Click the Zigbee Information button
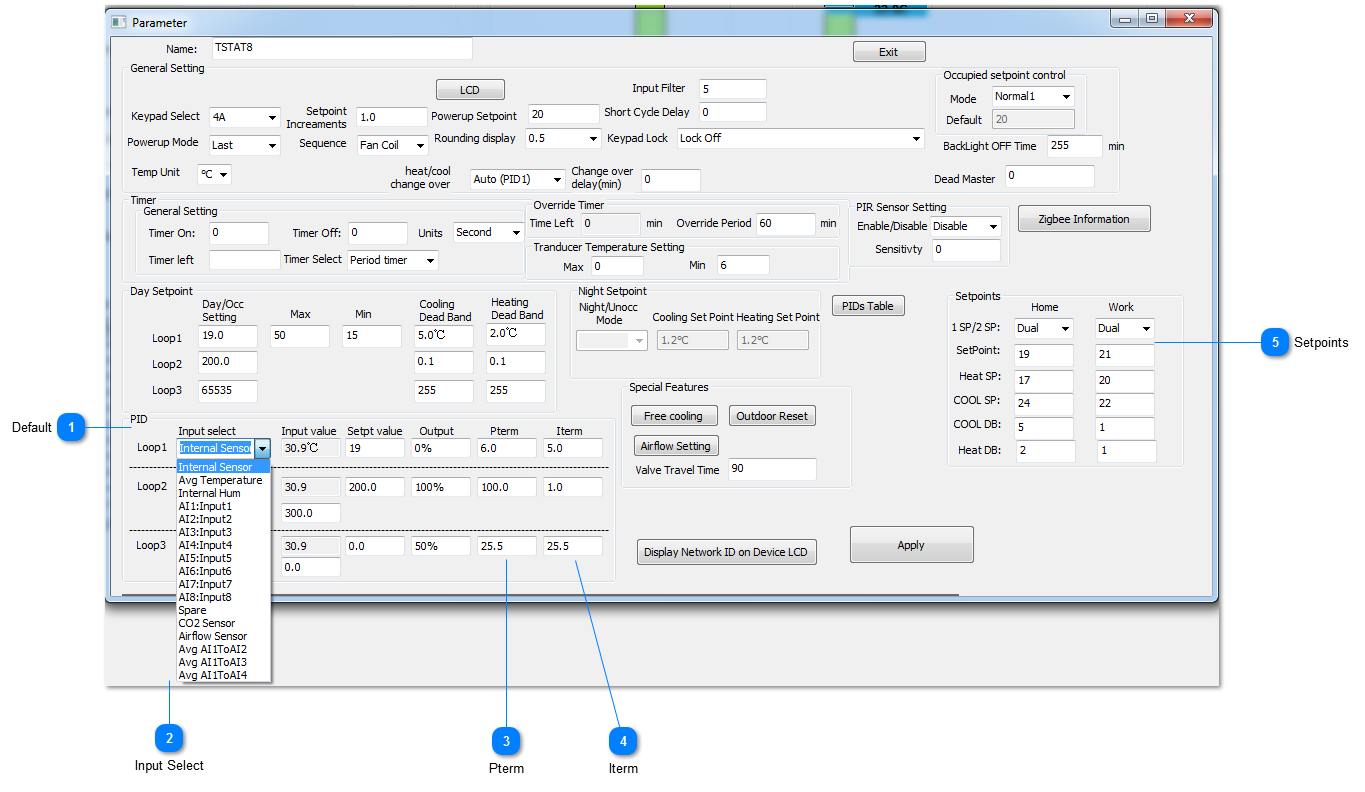This screenshot has height=792, width=1365. [x=1084, y=219]
